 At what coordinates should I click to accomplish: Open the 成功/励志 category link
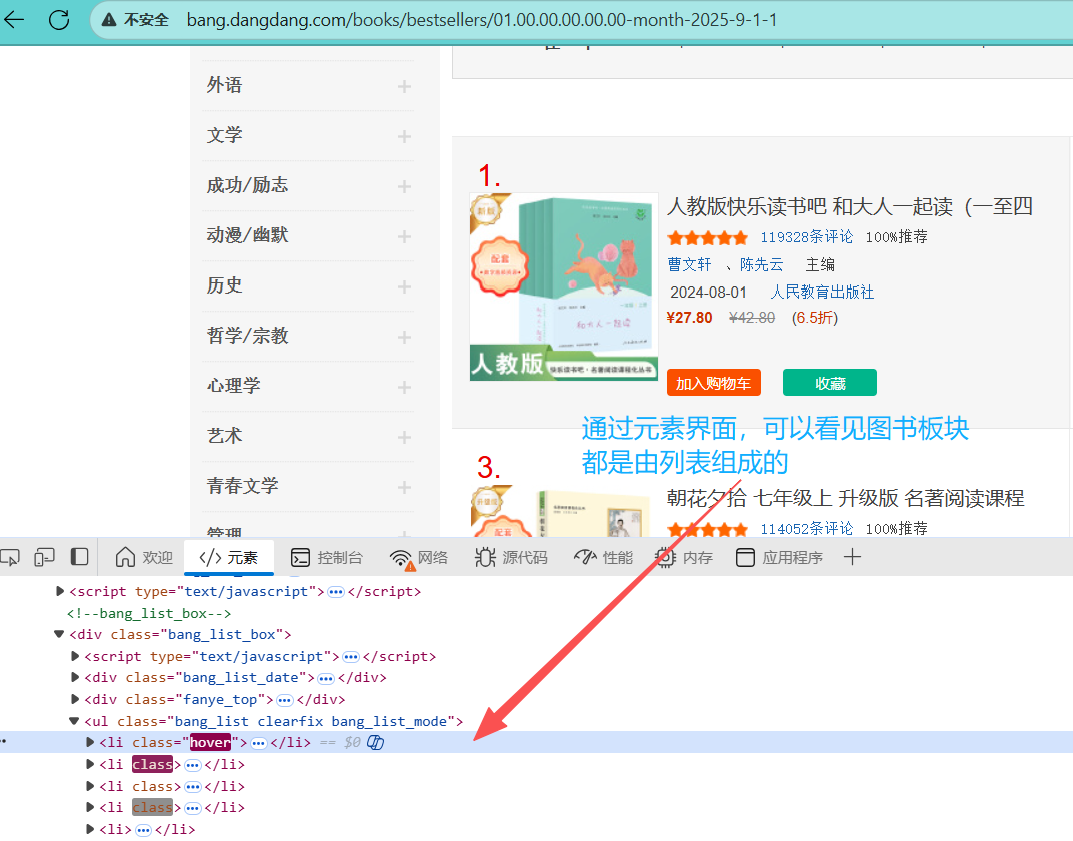(247, 185)
